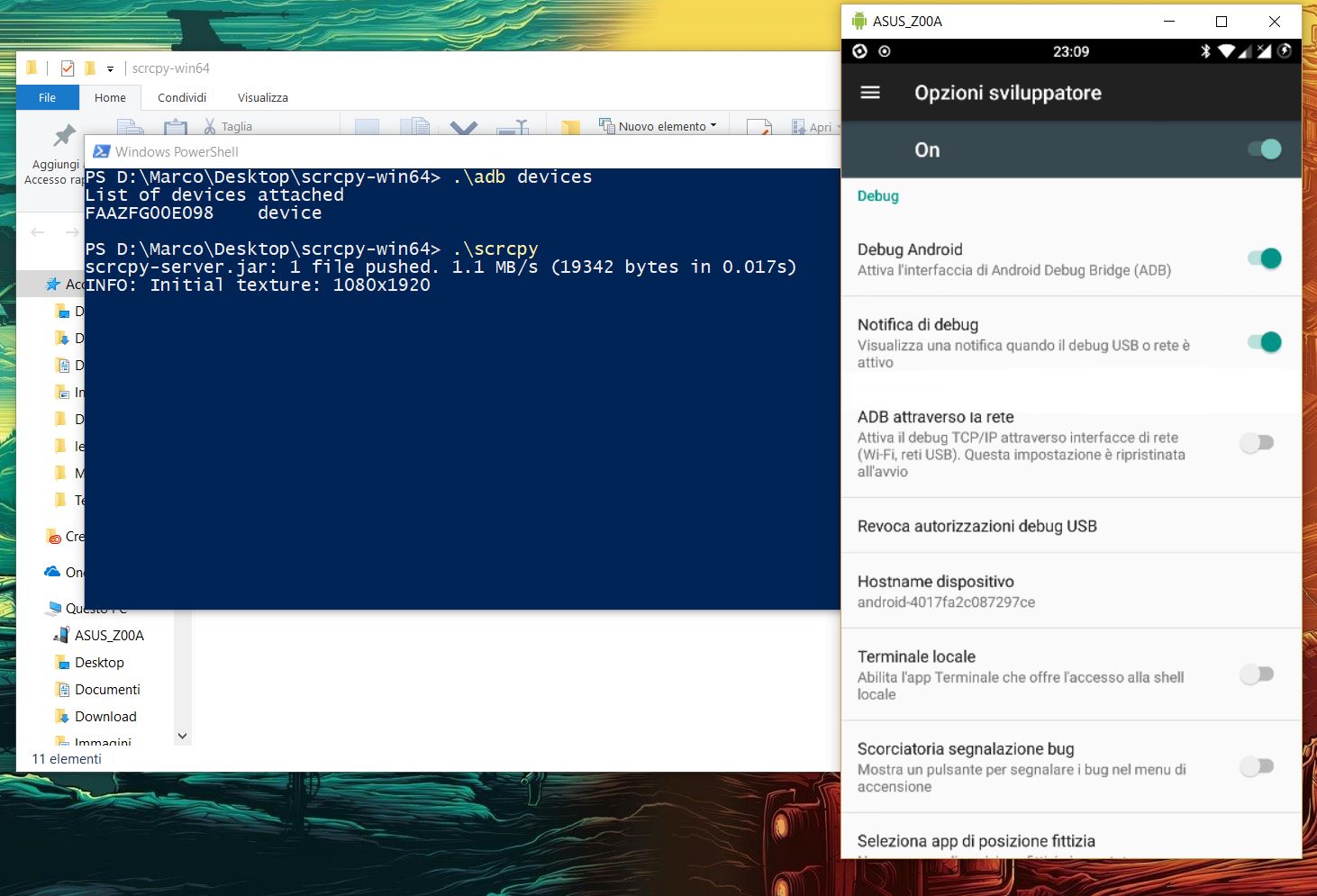Tap Revoca autorizzazioni debug USB

pyautogui.click(x=1071, y=526)
